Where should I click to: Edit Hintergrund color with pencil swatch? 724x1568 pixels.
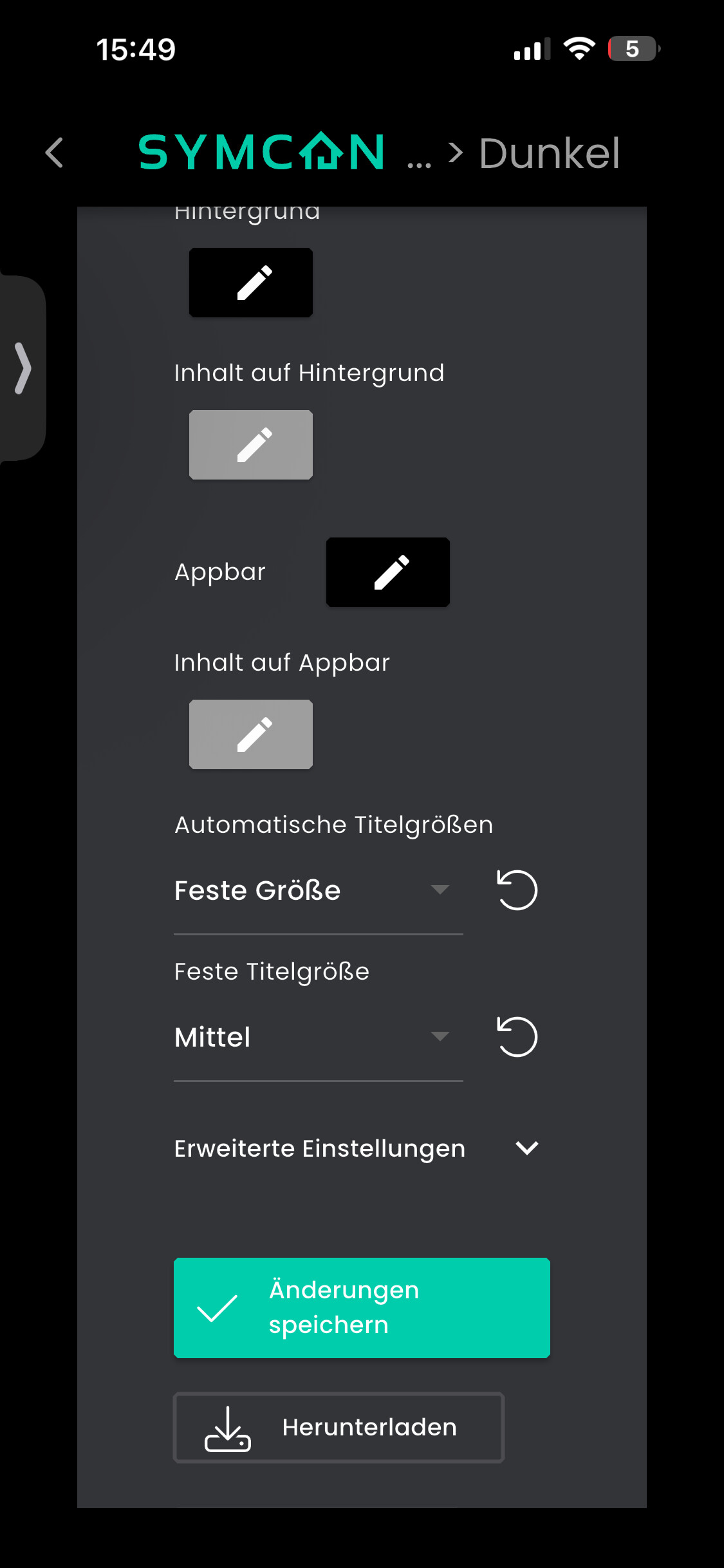pyautogui.click(x=251, y=283)
